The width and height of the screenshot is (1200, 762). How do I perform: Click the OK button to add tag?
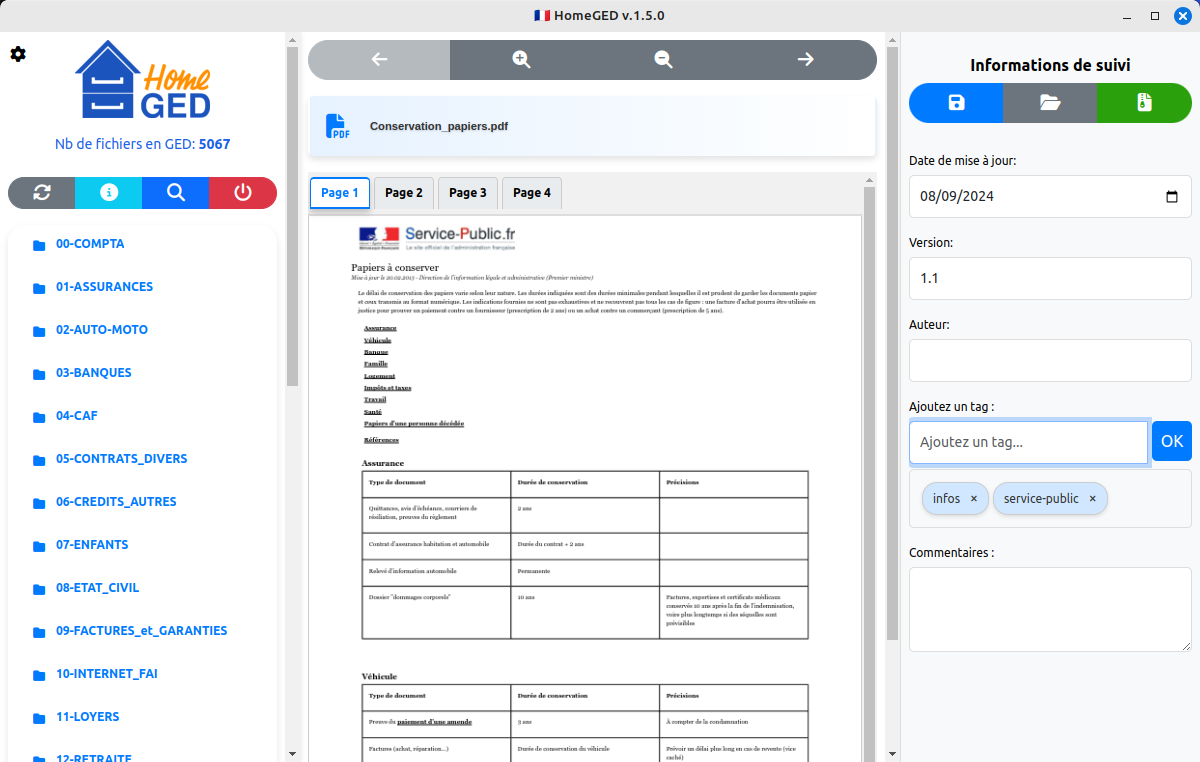coord(1171,441)
